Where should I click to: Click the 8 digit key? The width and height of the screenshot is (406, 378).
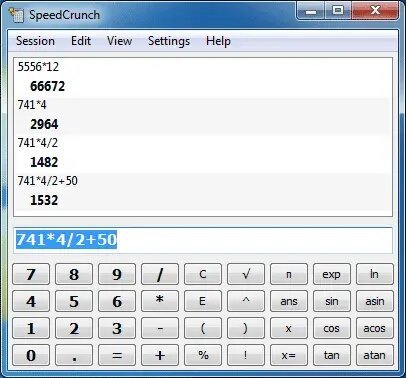coord(74,274)
